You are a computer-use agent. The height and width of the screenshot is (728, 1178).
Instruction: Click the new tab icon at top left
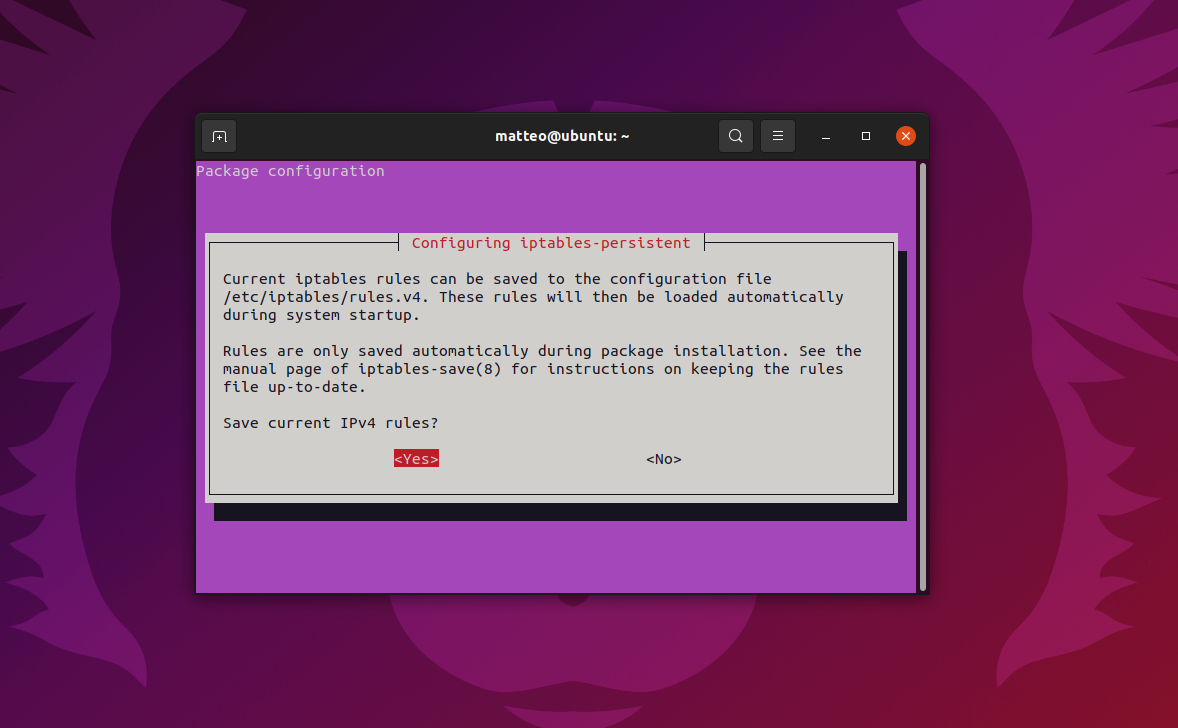point(218,135)
